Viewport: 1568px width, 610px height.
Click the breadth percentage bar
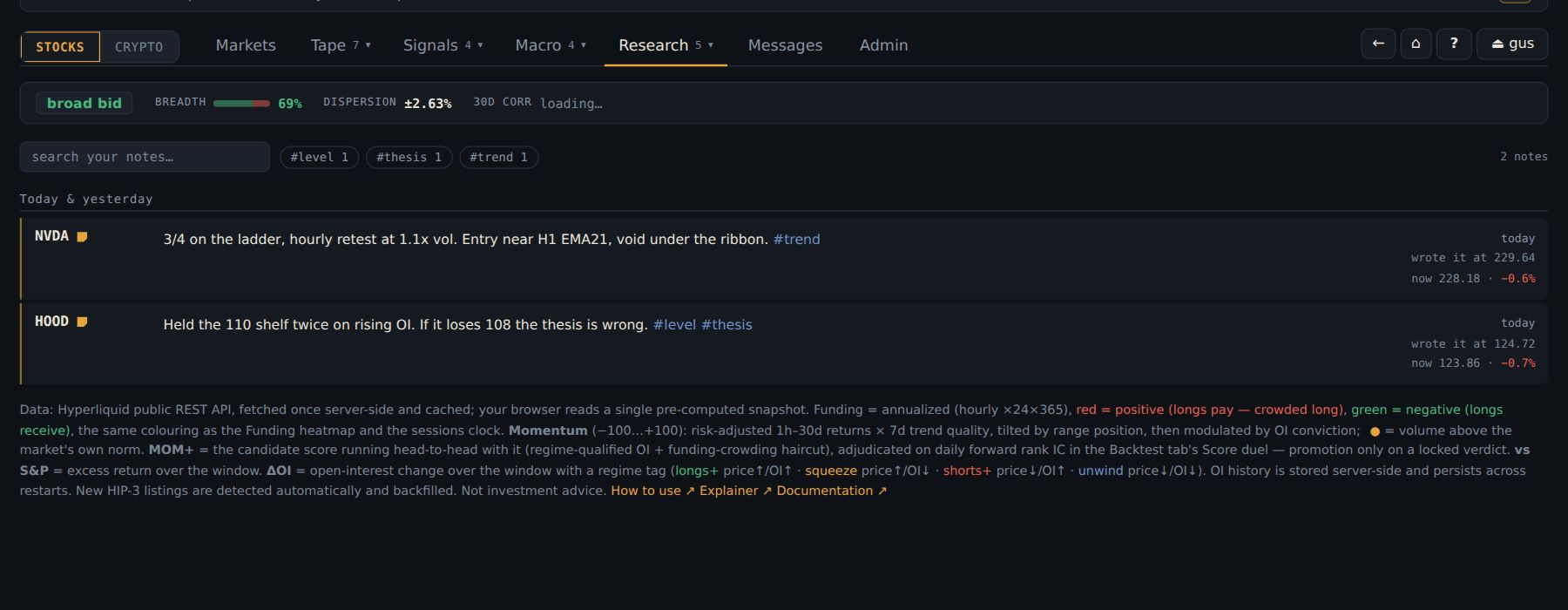pos(241,103)
